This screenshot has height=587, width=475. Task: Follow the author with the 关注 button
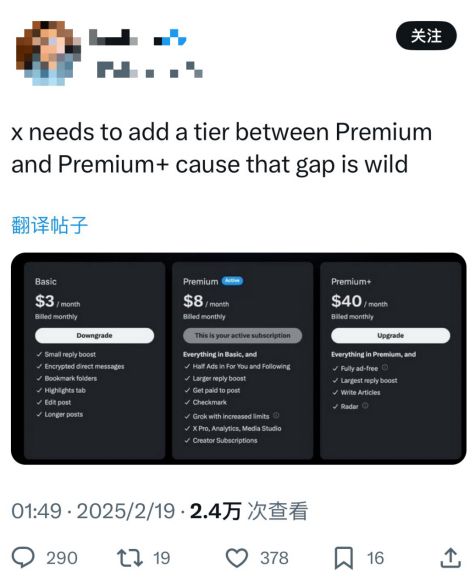click(x=426, y=36)
